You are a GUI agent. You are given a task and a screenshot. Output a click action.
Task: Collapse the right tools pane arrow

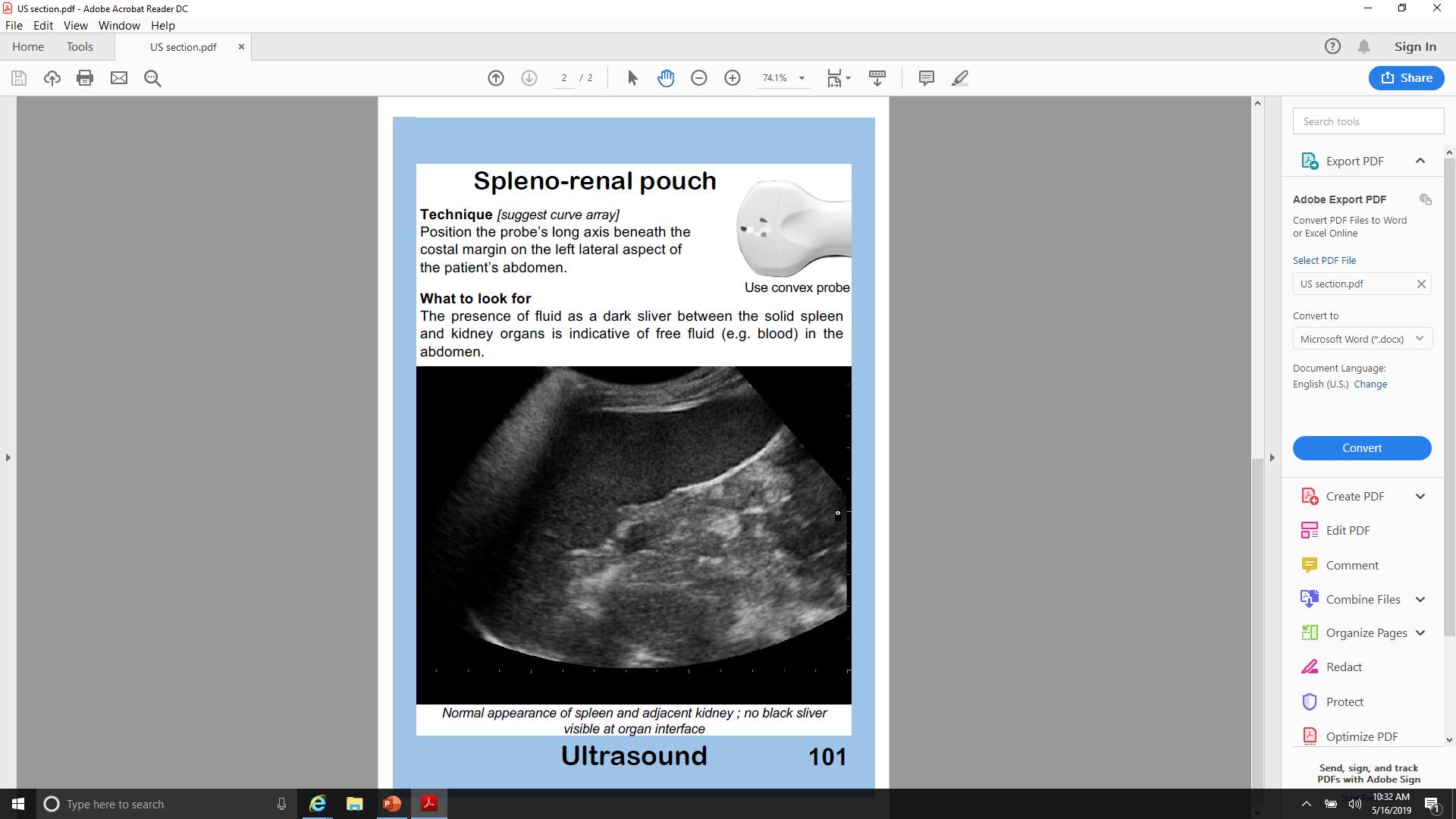pyautogui.click(x=1272, y=457)
